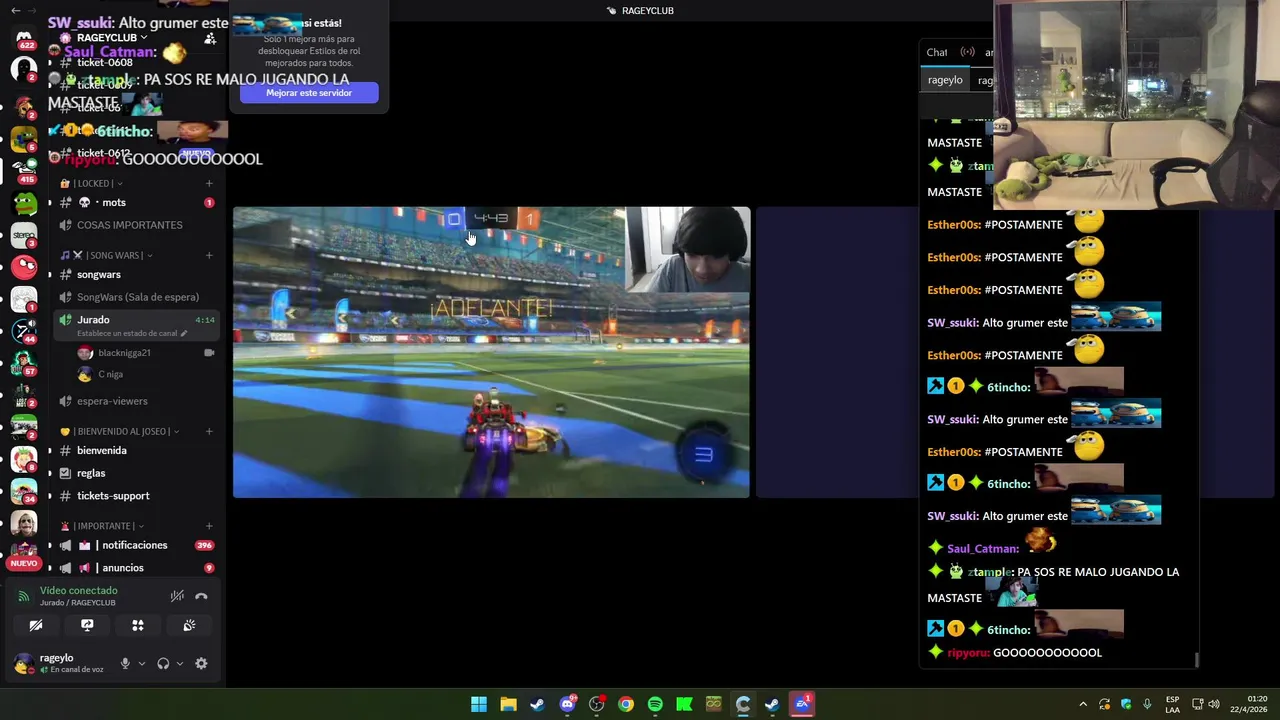This screenshot has height=720, width=1280.
Task: Open Google Chrome from taskbar
Action: click(626, 704)
